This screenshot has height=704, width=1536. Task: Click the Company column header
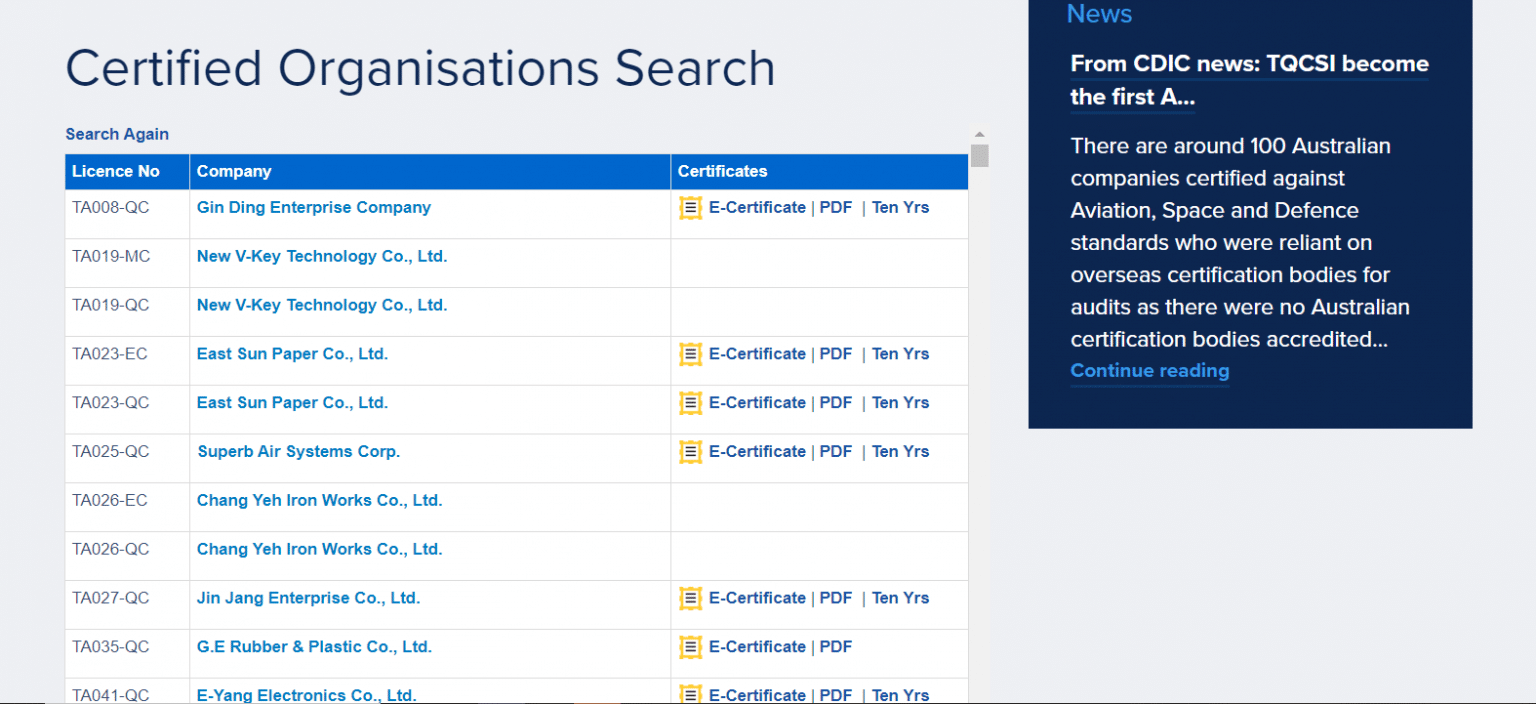[234, 171]
